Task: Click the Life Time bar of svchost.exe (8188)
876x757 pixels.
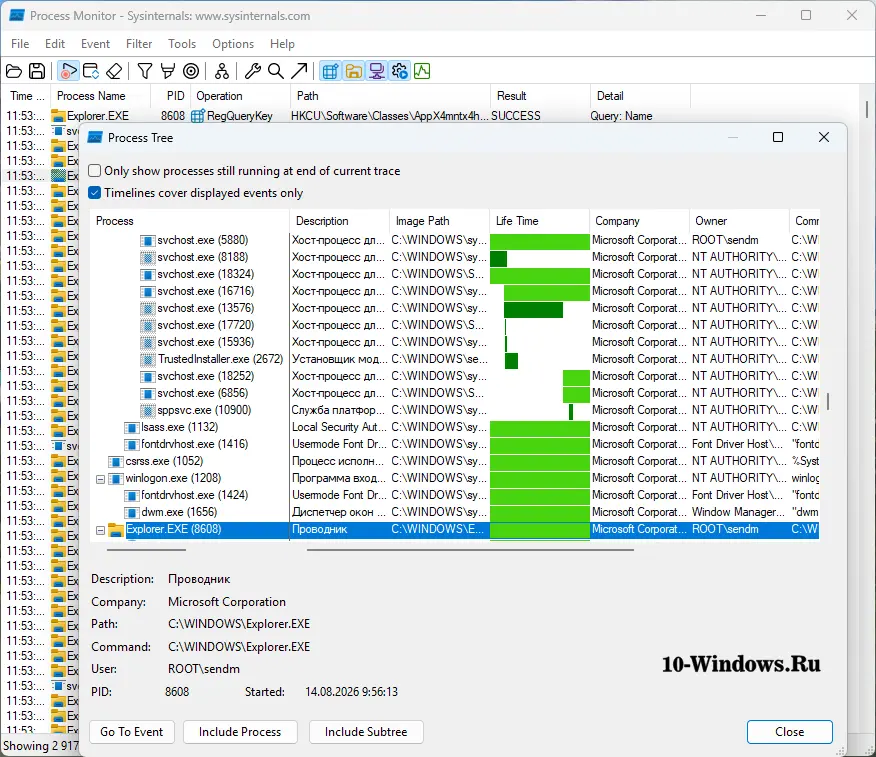Action: tap(498, 258)
